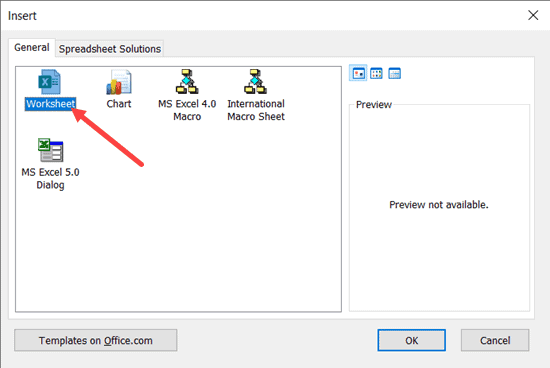
Task: Select the Chart template icon
Action: 119,82
